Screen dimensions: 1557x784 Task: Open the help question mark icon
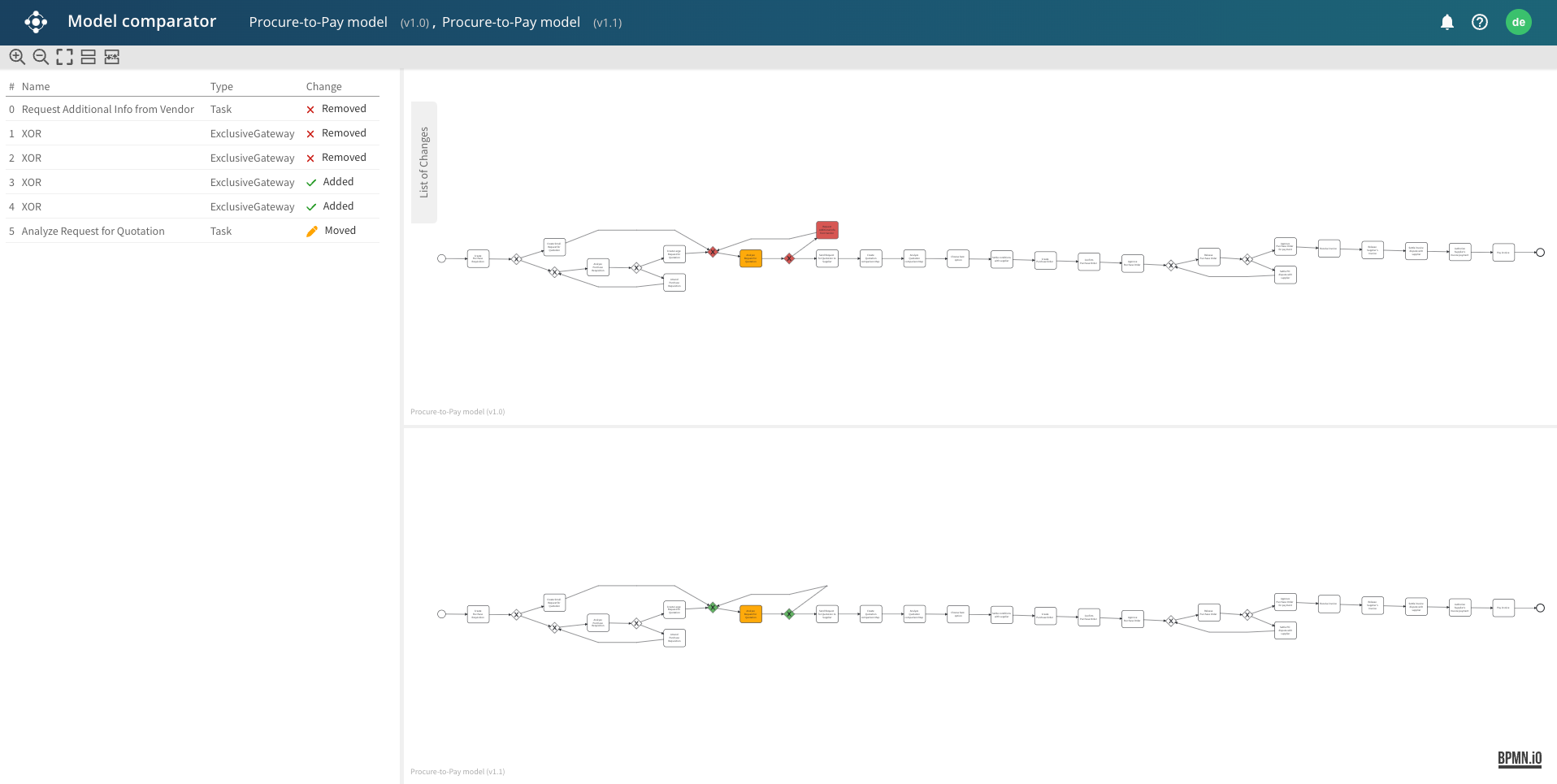tap(1480, 23)
